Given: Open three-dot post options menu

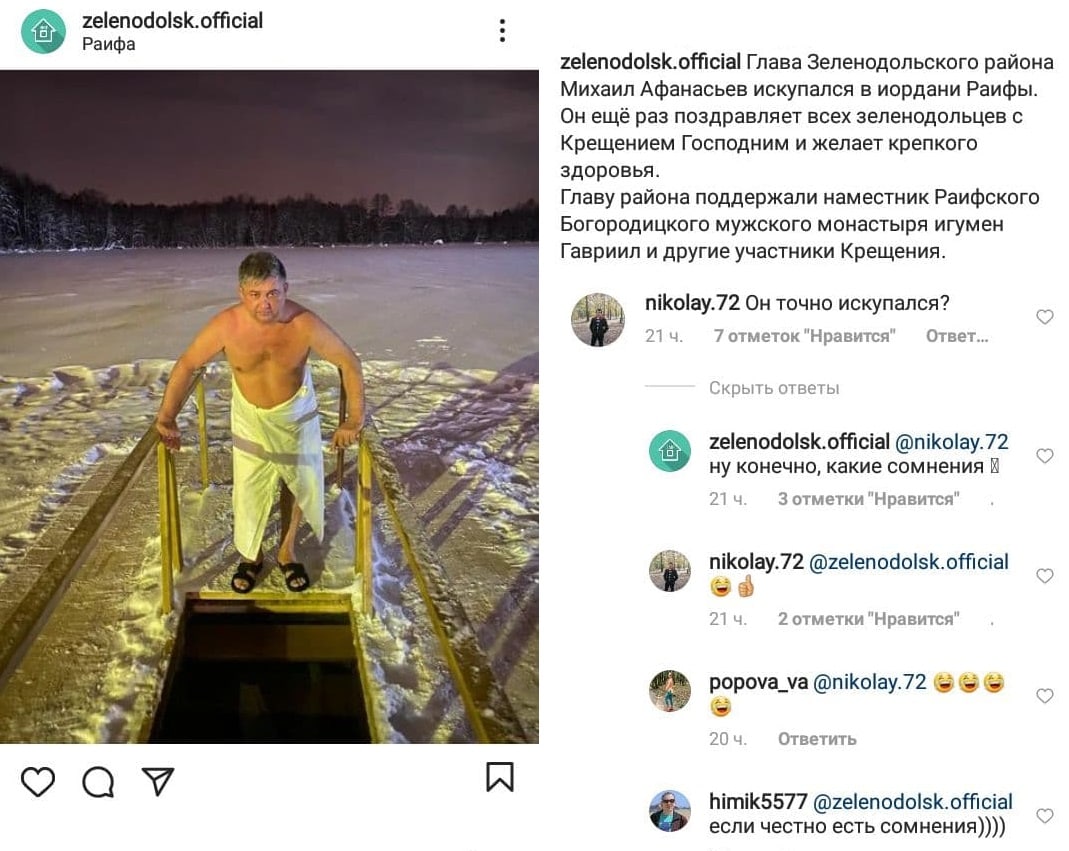Looking at the screenshot, I should click(x=502, y=31).
